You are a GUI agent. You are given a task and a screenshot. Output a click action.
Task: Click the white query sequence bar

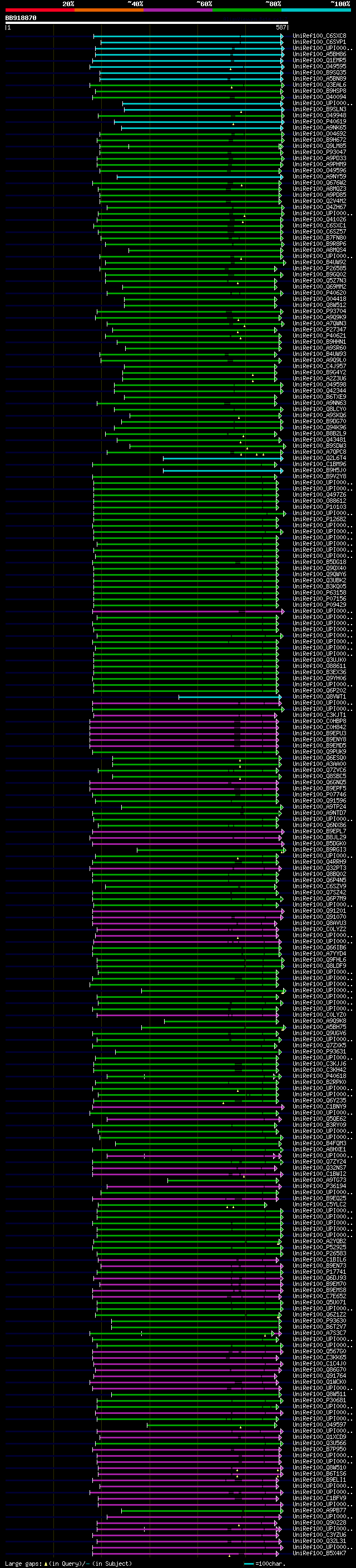(147, 23)
